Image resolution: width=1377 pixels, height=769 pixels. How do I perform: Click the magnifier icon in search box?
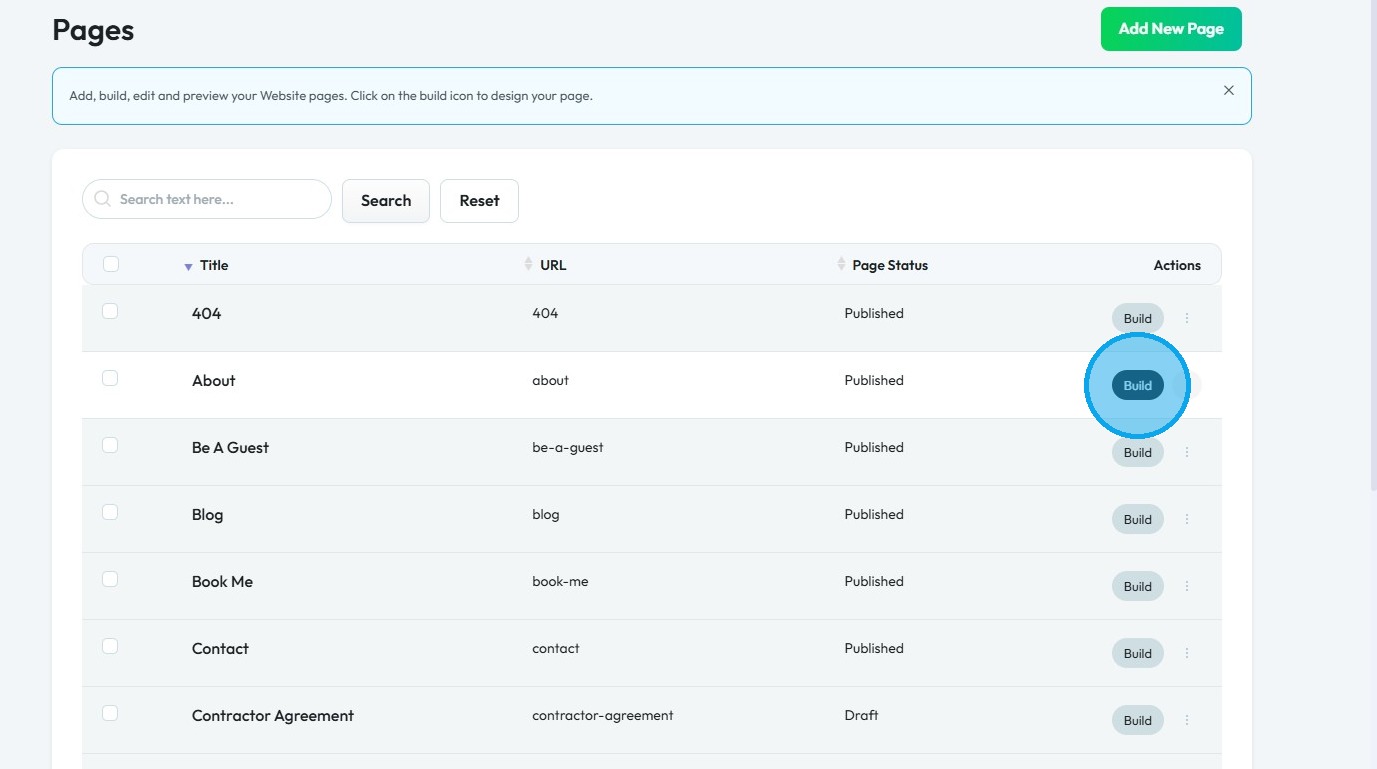click(102, 199)
